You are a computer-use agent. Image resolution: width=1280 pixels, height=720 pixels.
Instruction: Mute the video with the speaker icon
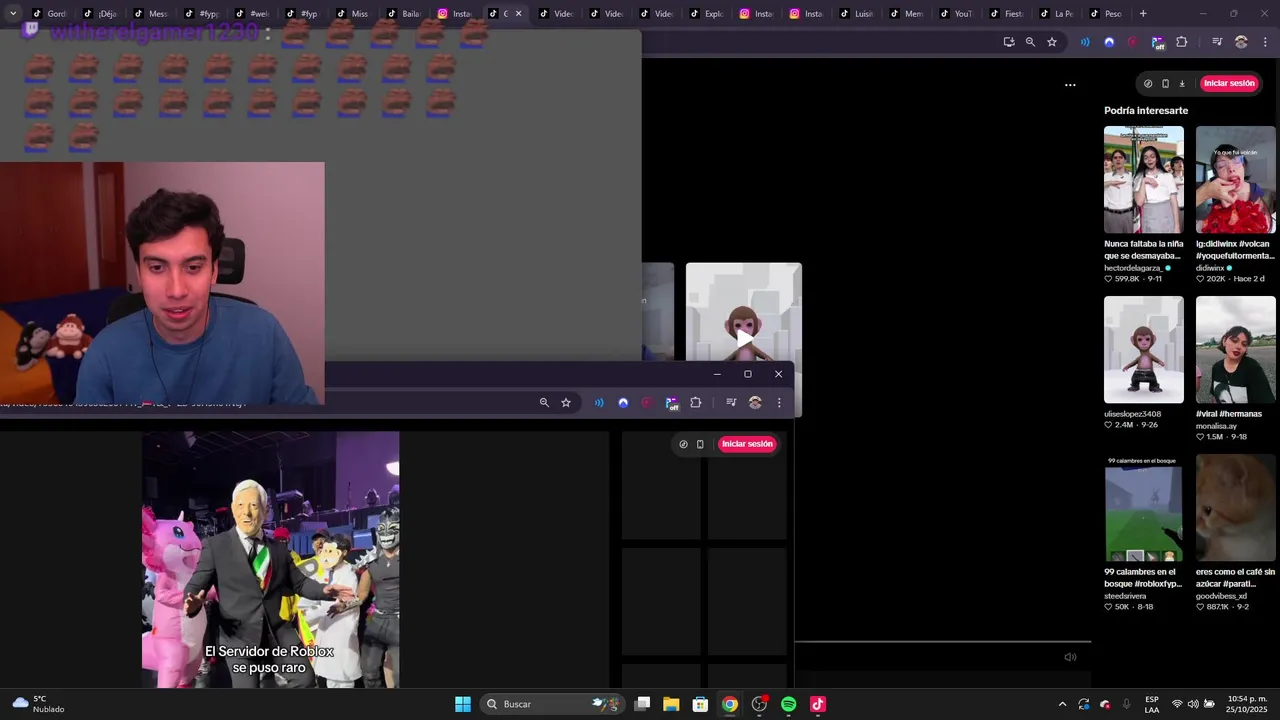1070,657
